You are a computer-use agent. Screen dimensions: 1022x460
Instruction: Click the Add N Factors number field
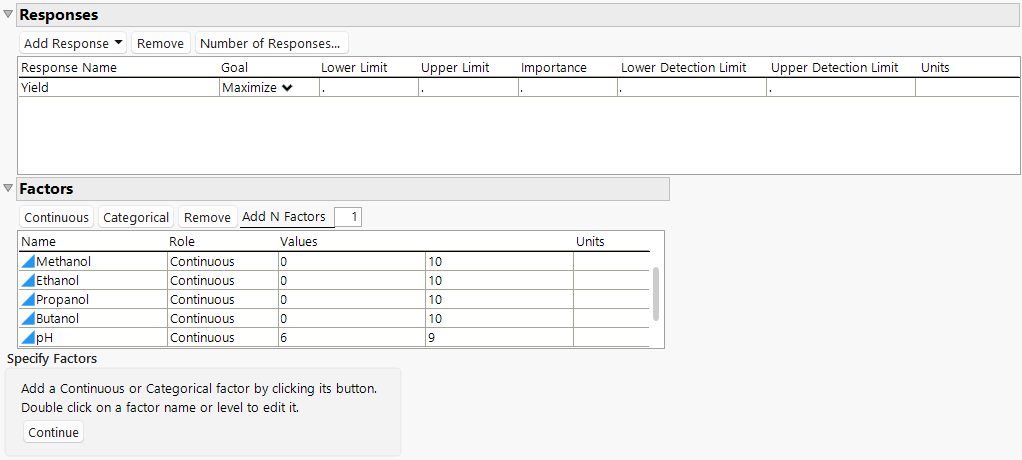tap(348, 218)
